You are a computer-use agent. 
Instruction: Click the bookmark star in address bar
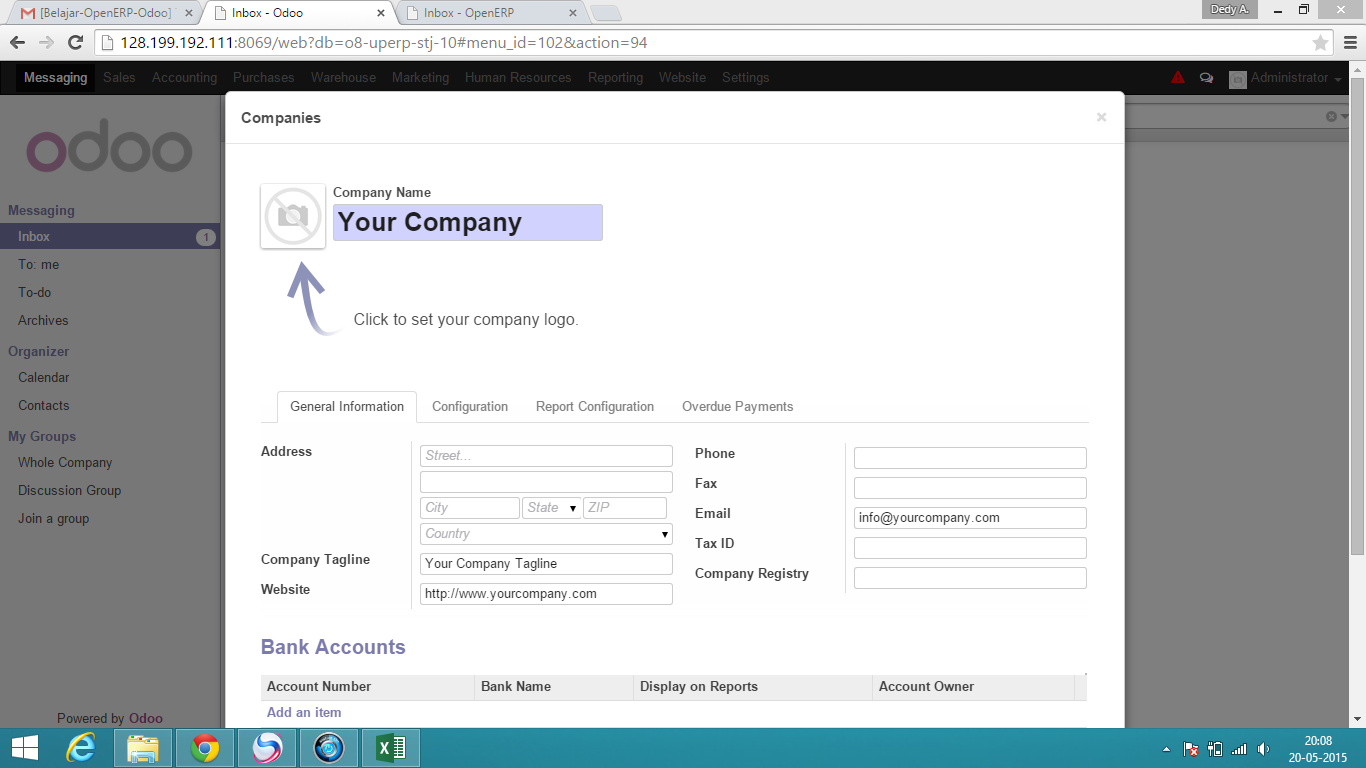pos(1322,43)
